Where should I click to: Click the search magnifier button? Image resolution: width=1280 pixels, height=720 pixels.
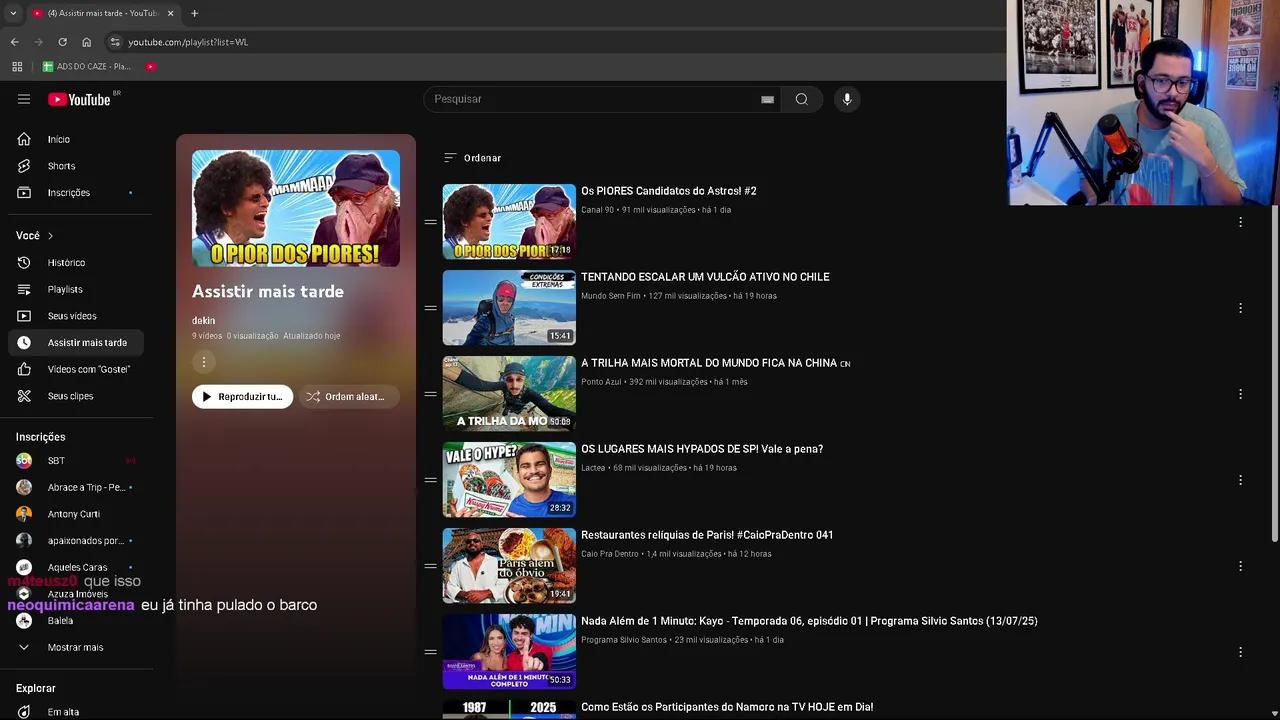pyautogui.click(x=801, y=99)
